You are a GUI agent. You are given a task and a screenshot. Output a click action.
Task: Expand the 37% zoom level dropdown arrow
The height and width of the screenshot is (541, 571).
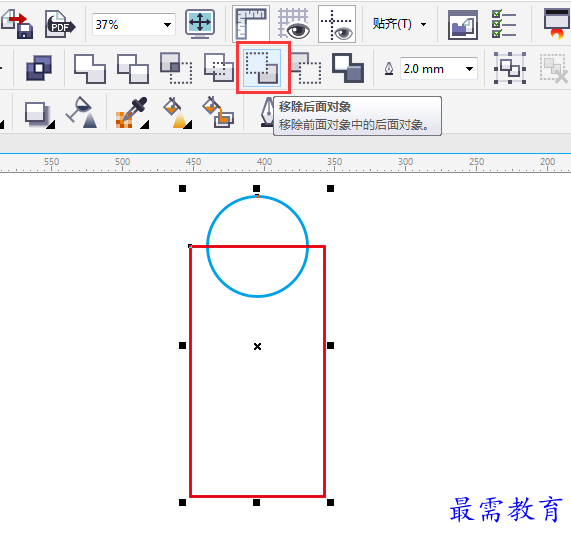point(167,24)
